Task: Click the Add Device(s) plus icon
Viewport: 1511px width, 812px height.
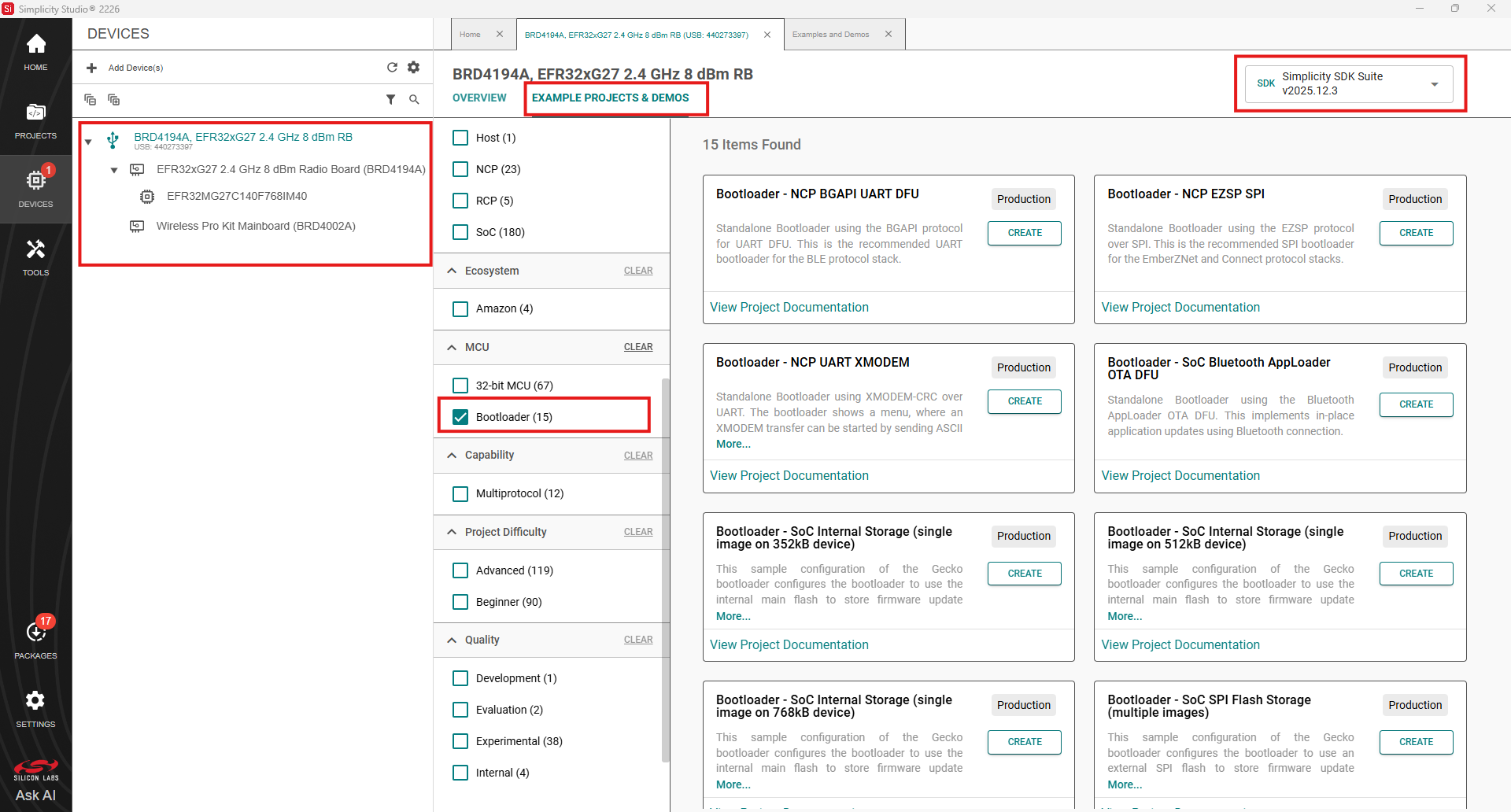Action: [92, 68]
